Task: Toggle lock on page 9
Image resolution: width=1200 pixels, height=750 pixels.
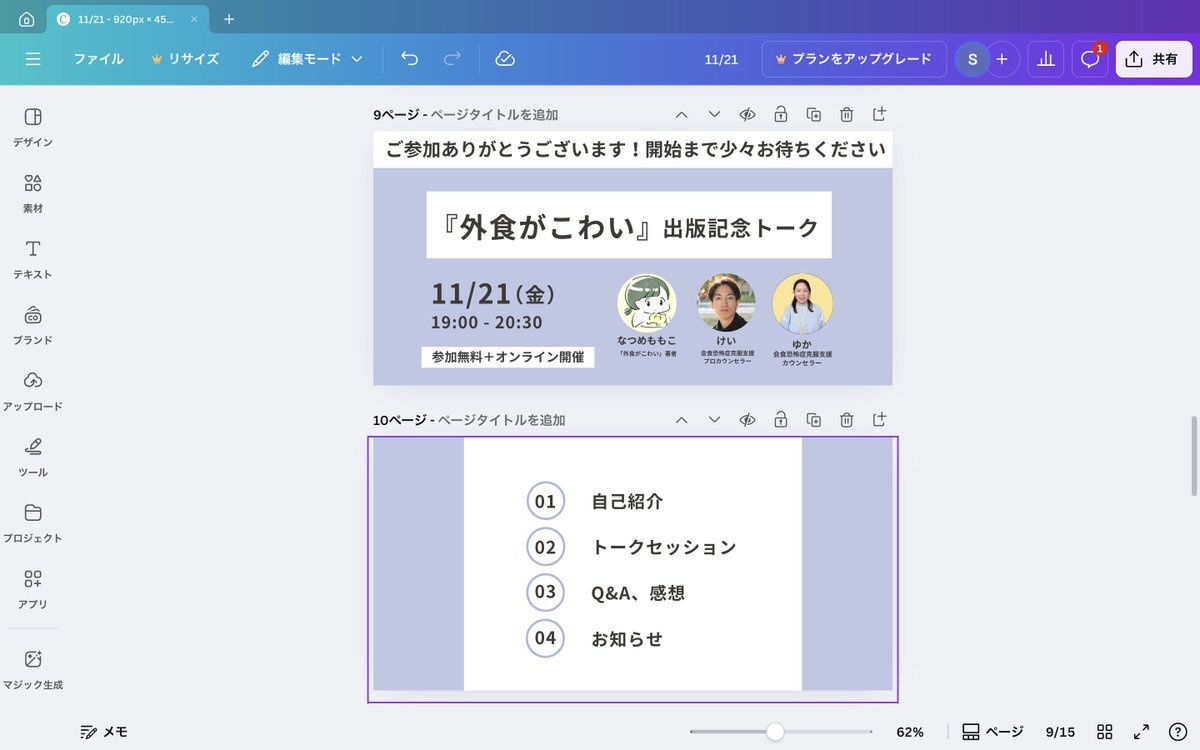Action: coord(780,114)
